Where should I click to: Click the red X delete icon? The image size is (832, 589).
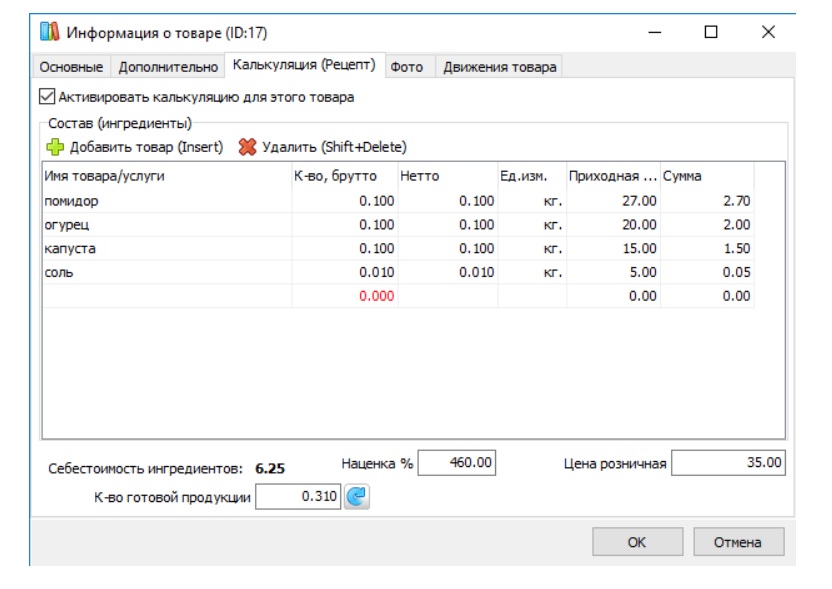tap(247, 147)
